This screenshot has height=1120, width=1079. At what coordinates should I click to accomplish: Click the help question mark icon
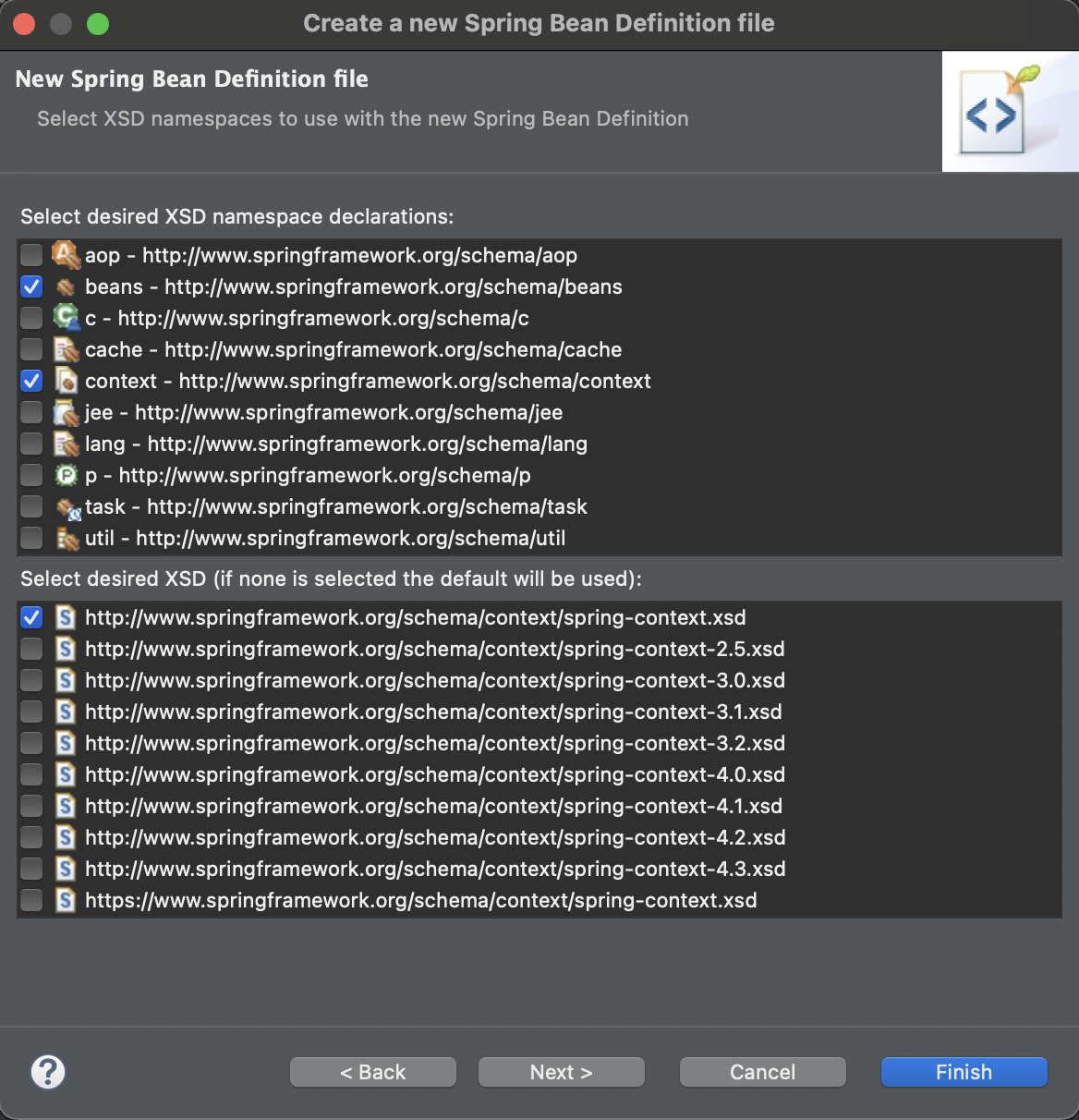(x=48, y=1072)
